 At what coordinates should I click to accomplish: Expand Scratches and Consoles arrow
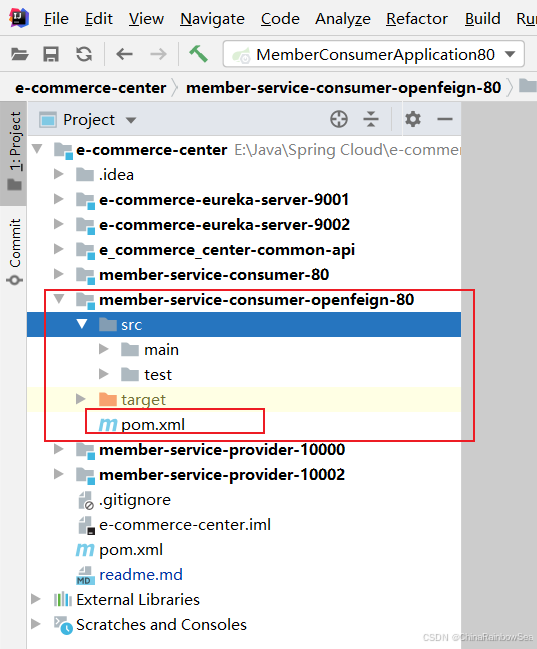(x=36, y=623)
